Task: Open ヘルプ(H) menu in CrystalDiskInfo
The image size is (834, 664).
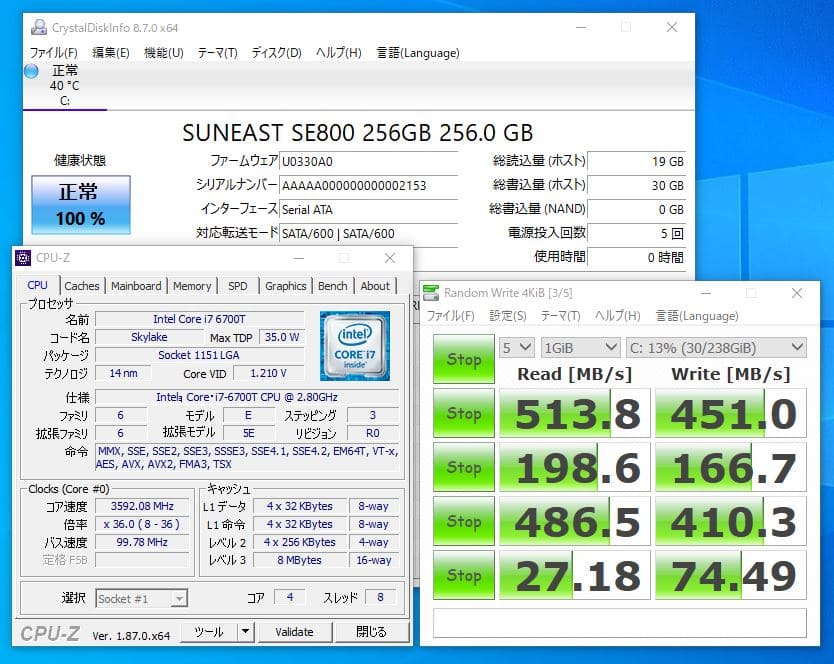Action: click(x=339, y=53)
